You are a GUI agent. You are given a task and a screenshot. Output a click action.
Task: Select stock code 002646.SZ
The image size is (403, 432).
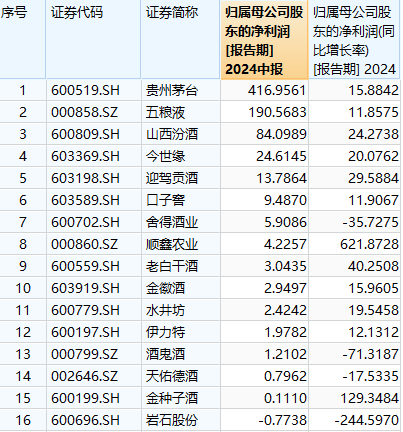tap(85, 376)
